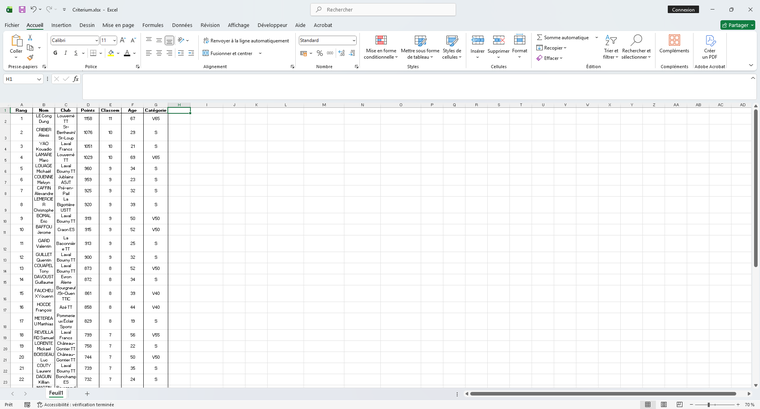The image size is (760, 409).
Task: Open the Compléments add-ins icon
Action: (x=674, y=42)
